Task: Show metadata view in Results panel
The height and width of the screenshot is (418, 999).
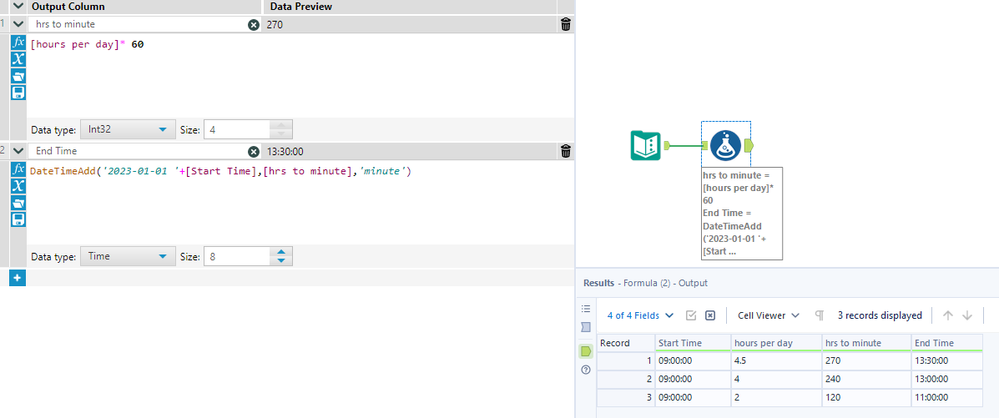Action: point(586,327)
